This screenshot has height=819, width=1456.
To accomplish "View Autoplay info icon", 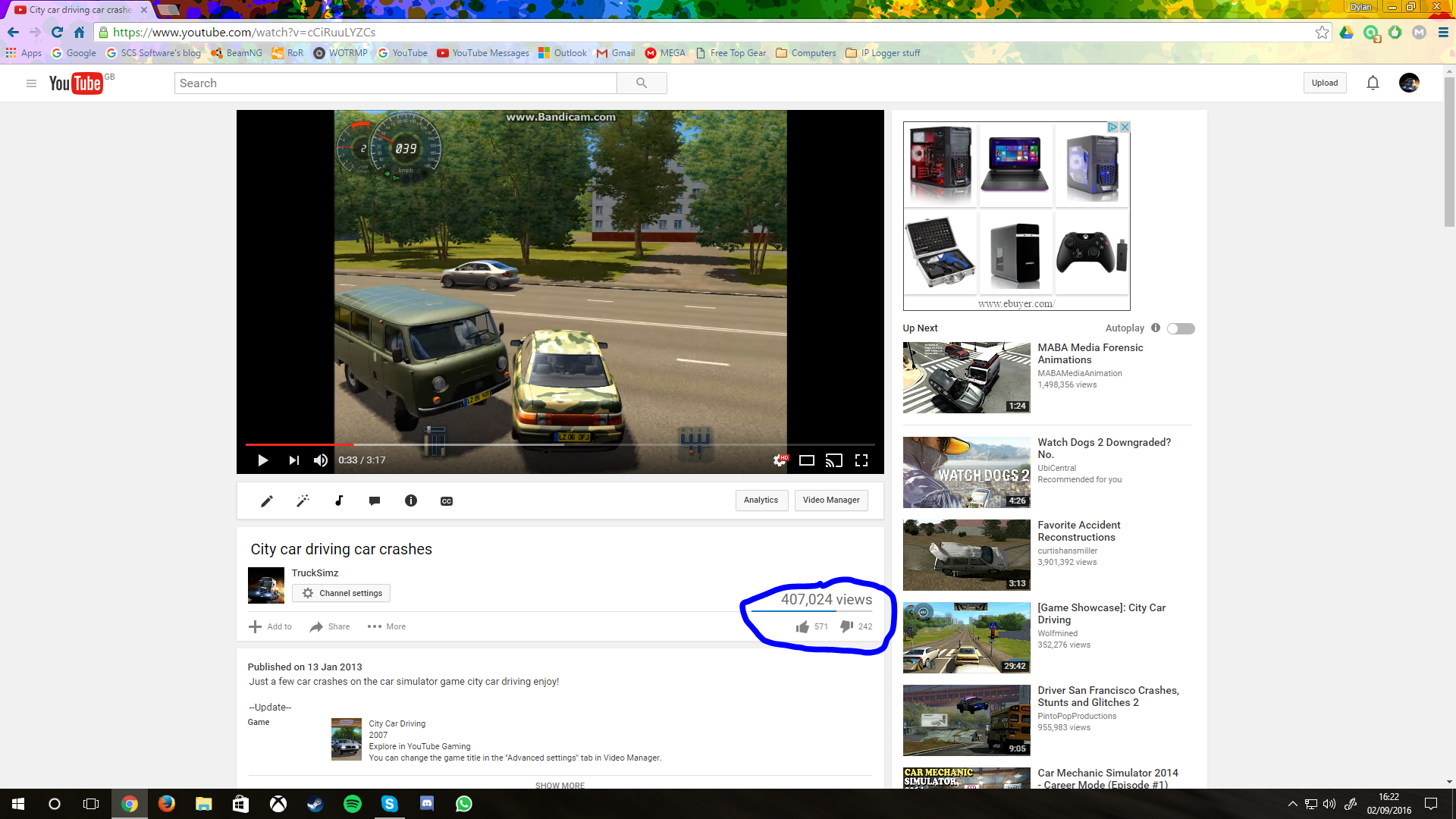I will pyautogui.click(x=1156, y=328).
